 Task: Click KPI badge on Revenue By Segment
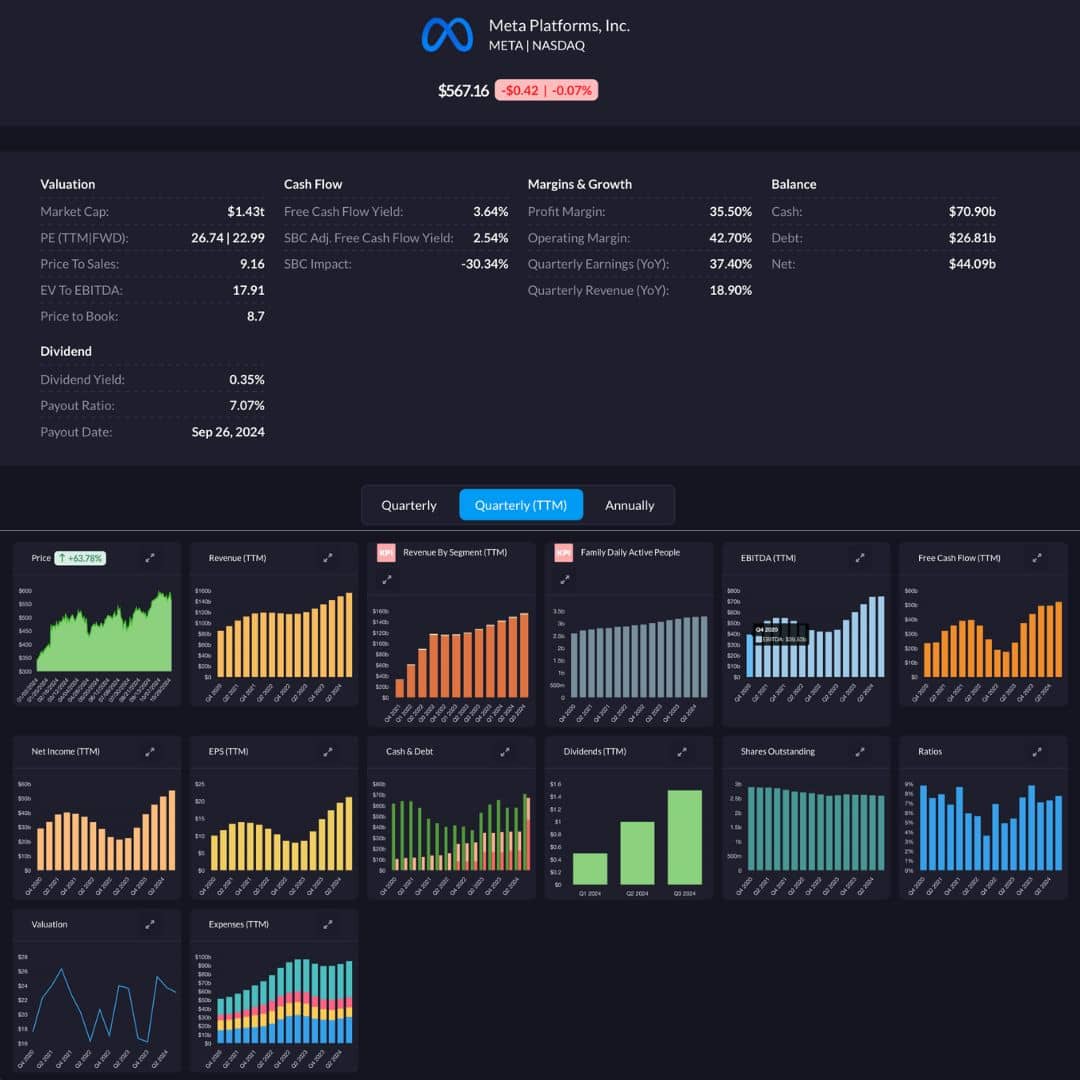(386, 552)
